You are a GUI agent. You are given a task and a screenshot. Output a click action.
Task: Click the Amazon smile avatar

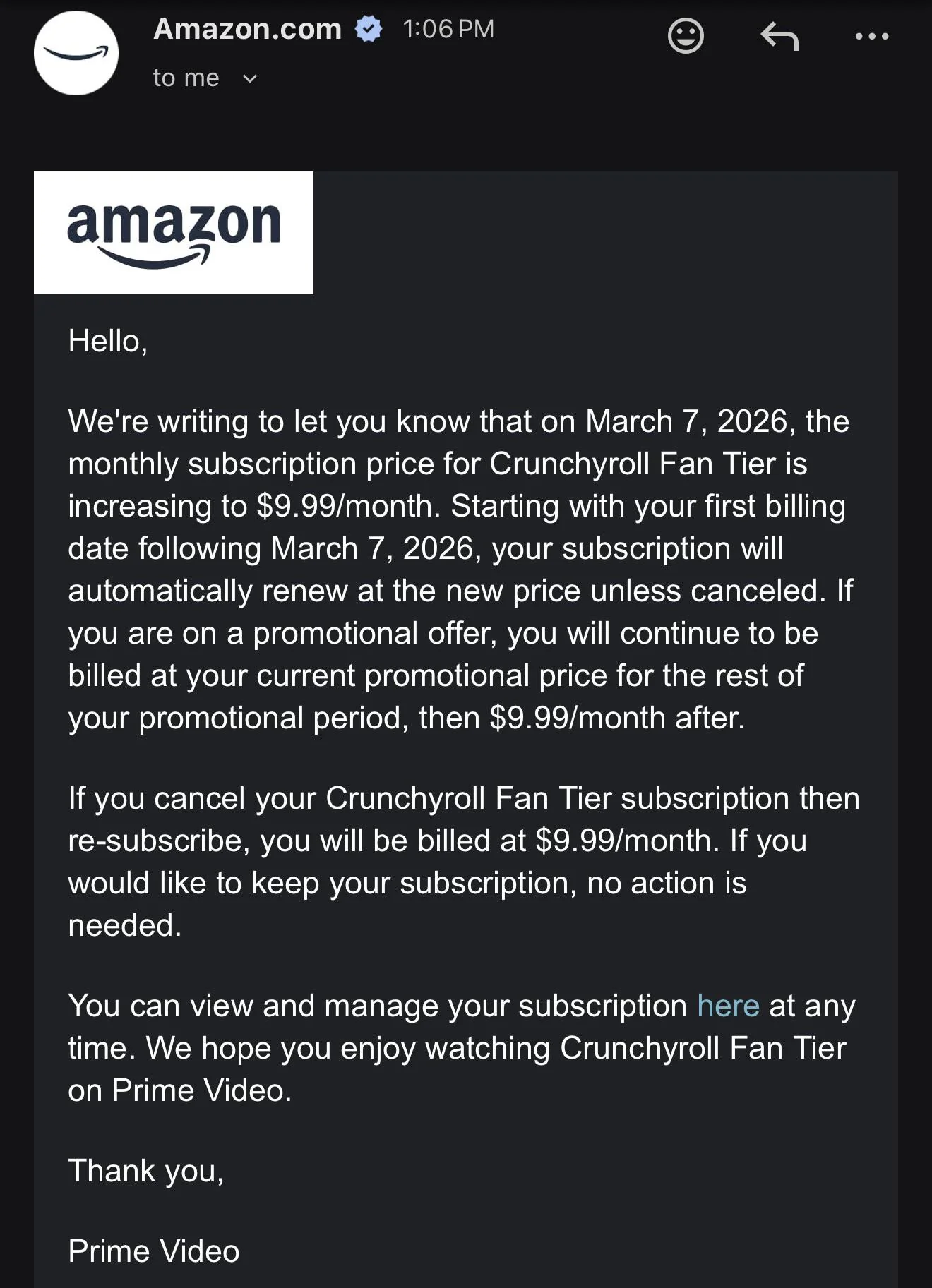[x=76, y=52]
